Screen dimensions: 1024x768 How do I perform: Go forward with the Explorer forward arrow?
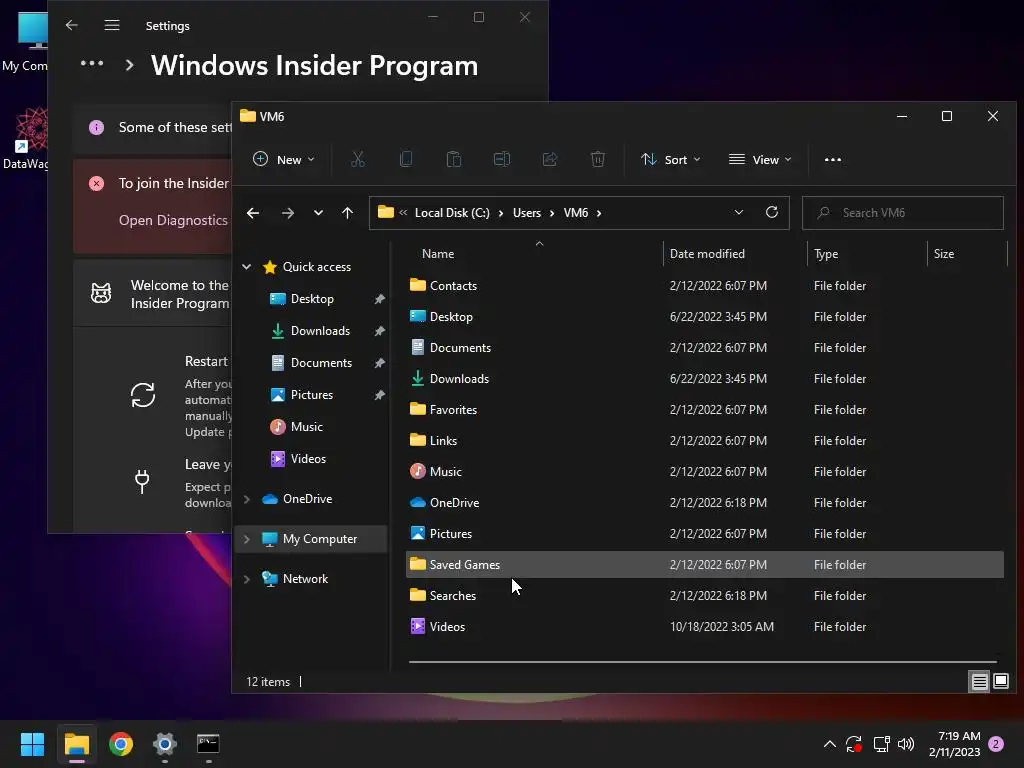[x=287, y=213]
